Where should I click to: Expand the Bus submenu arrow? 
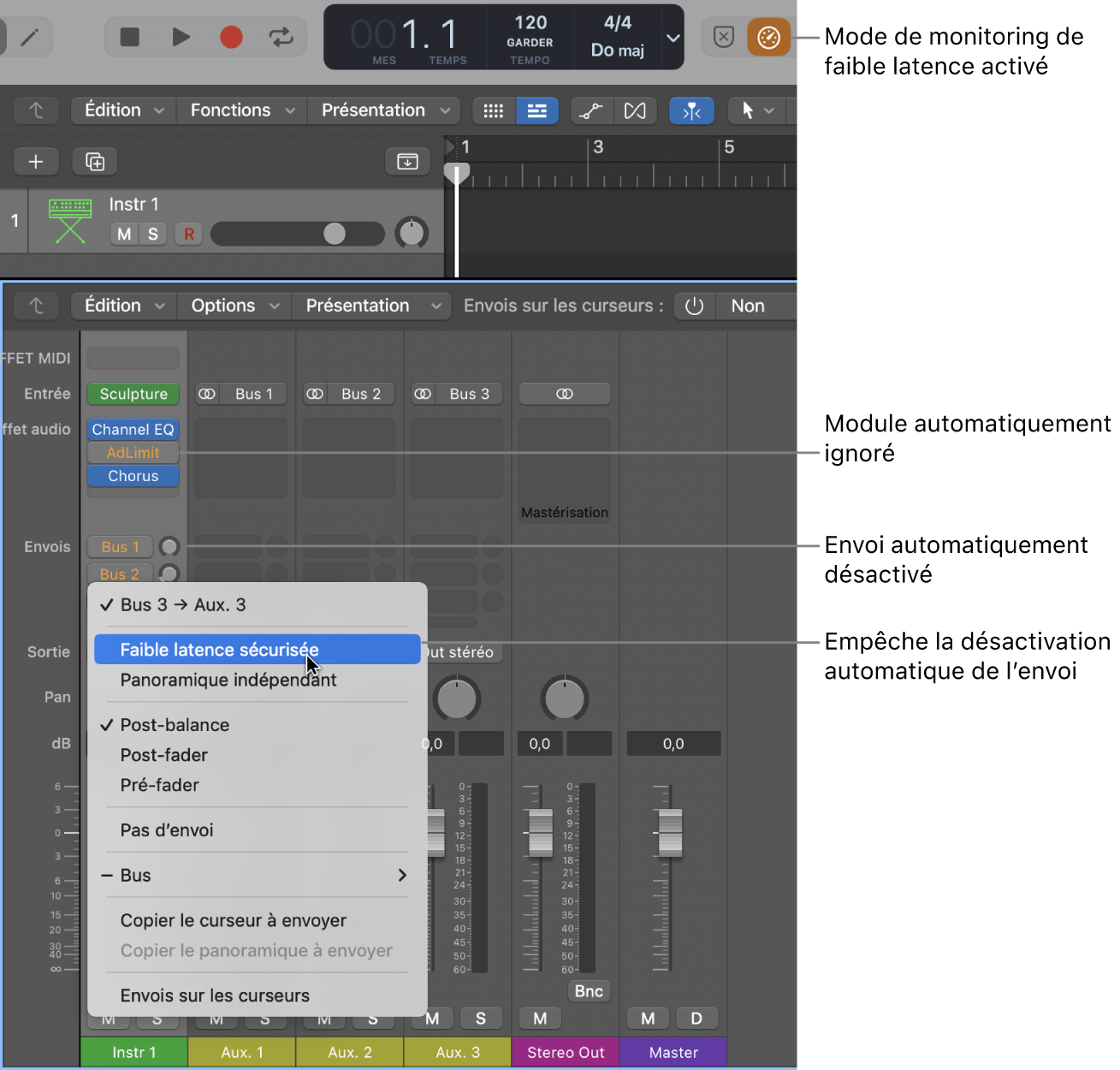(x=401, y=876)
